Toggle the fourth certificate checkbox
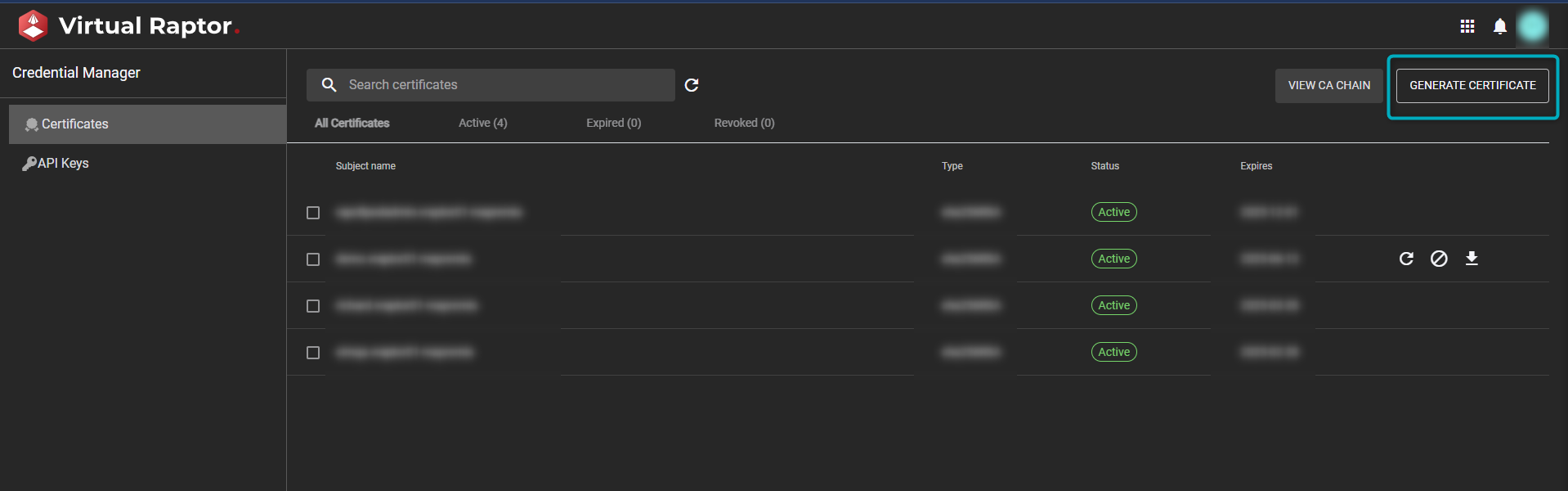Screen dimensions: 1568x491 tap(313, 353)
